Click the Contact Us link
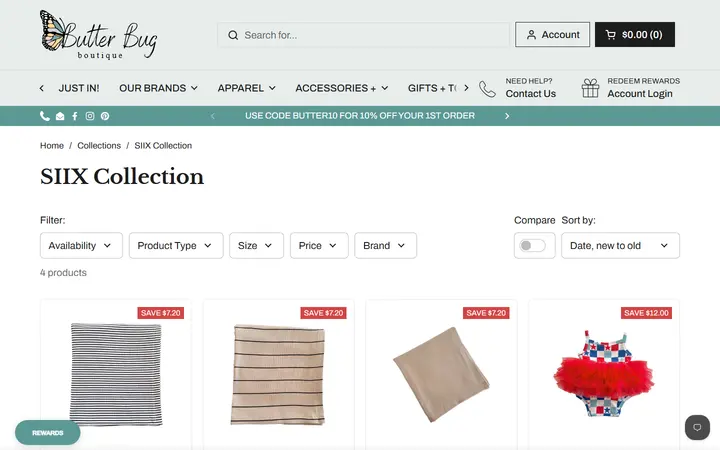This screenshot has width=720, height=450. pyautogui.click(x=530, y=94)
